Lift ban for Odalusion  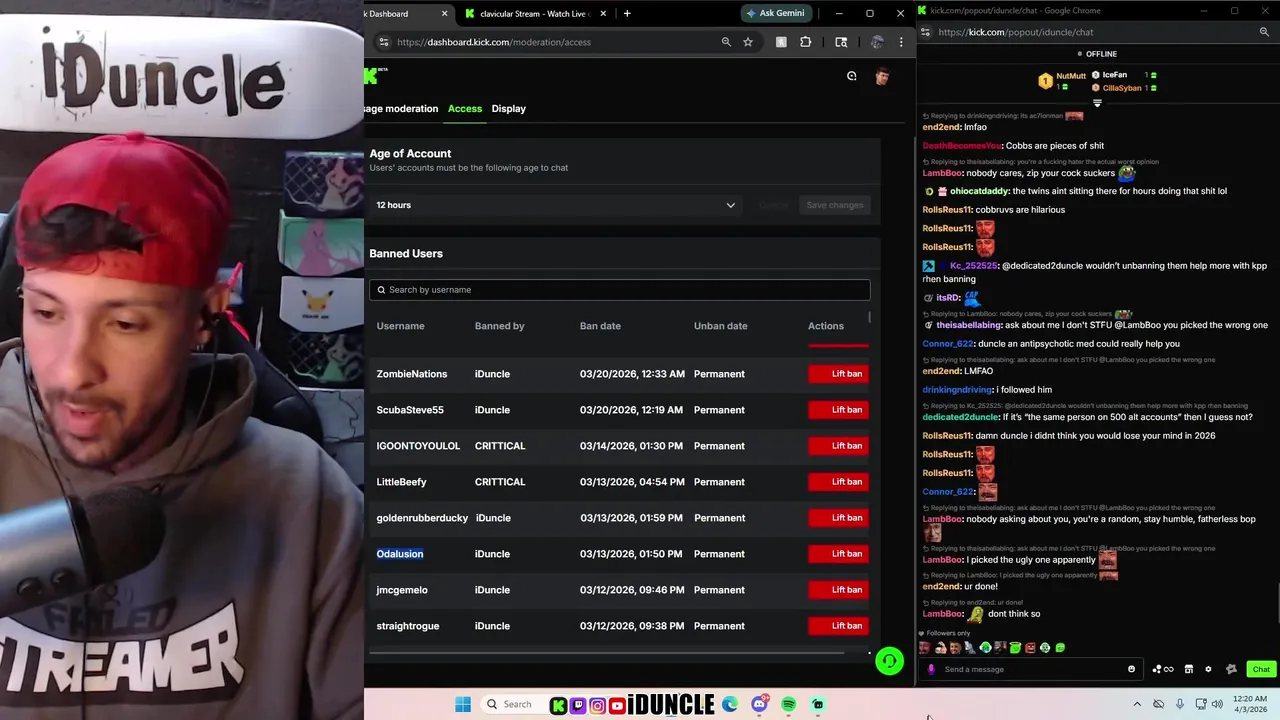[x=838, y=554]
